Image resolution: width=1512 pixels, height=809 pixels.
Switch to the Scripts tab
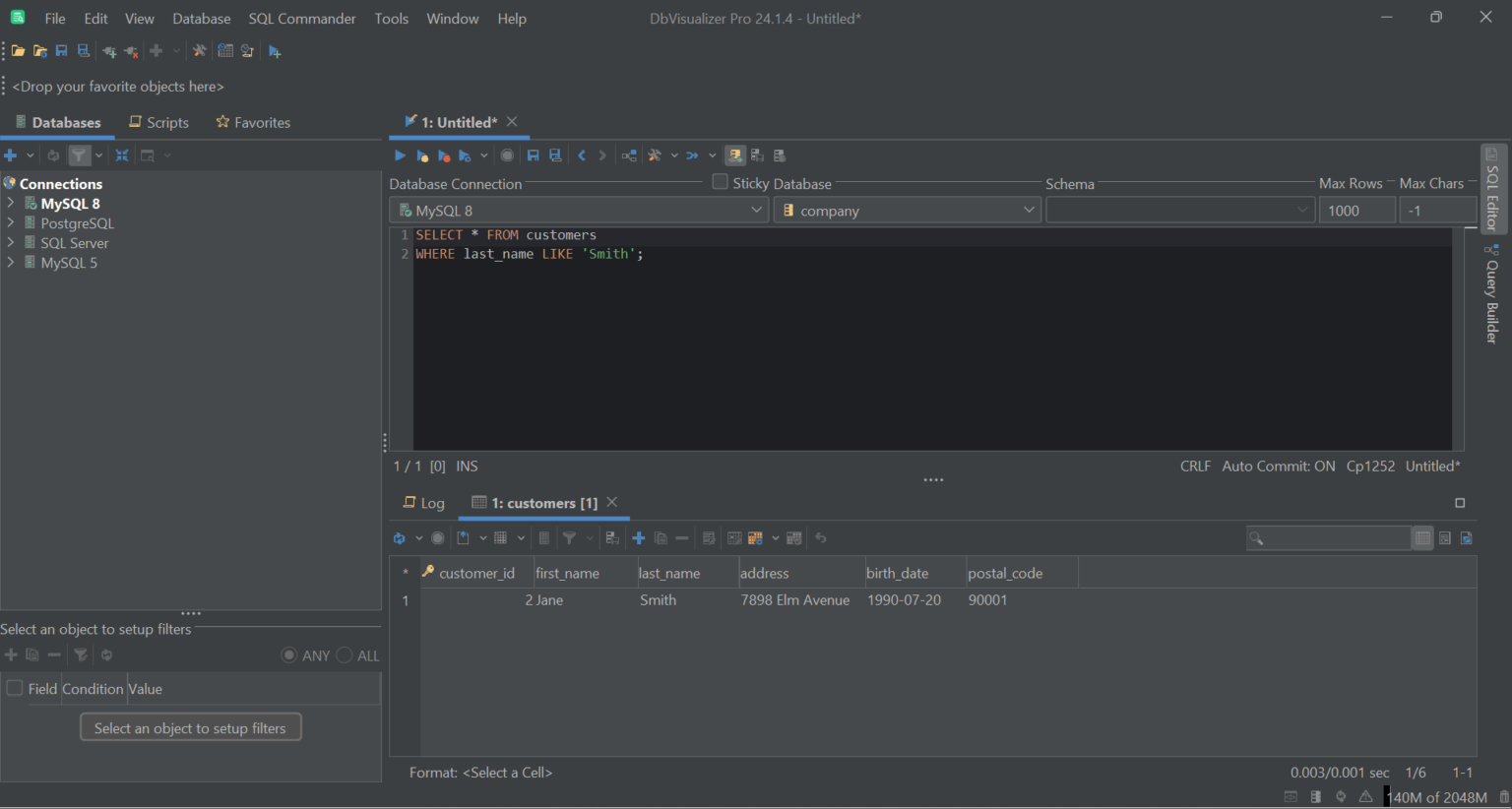click(x=158, y=122)
